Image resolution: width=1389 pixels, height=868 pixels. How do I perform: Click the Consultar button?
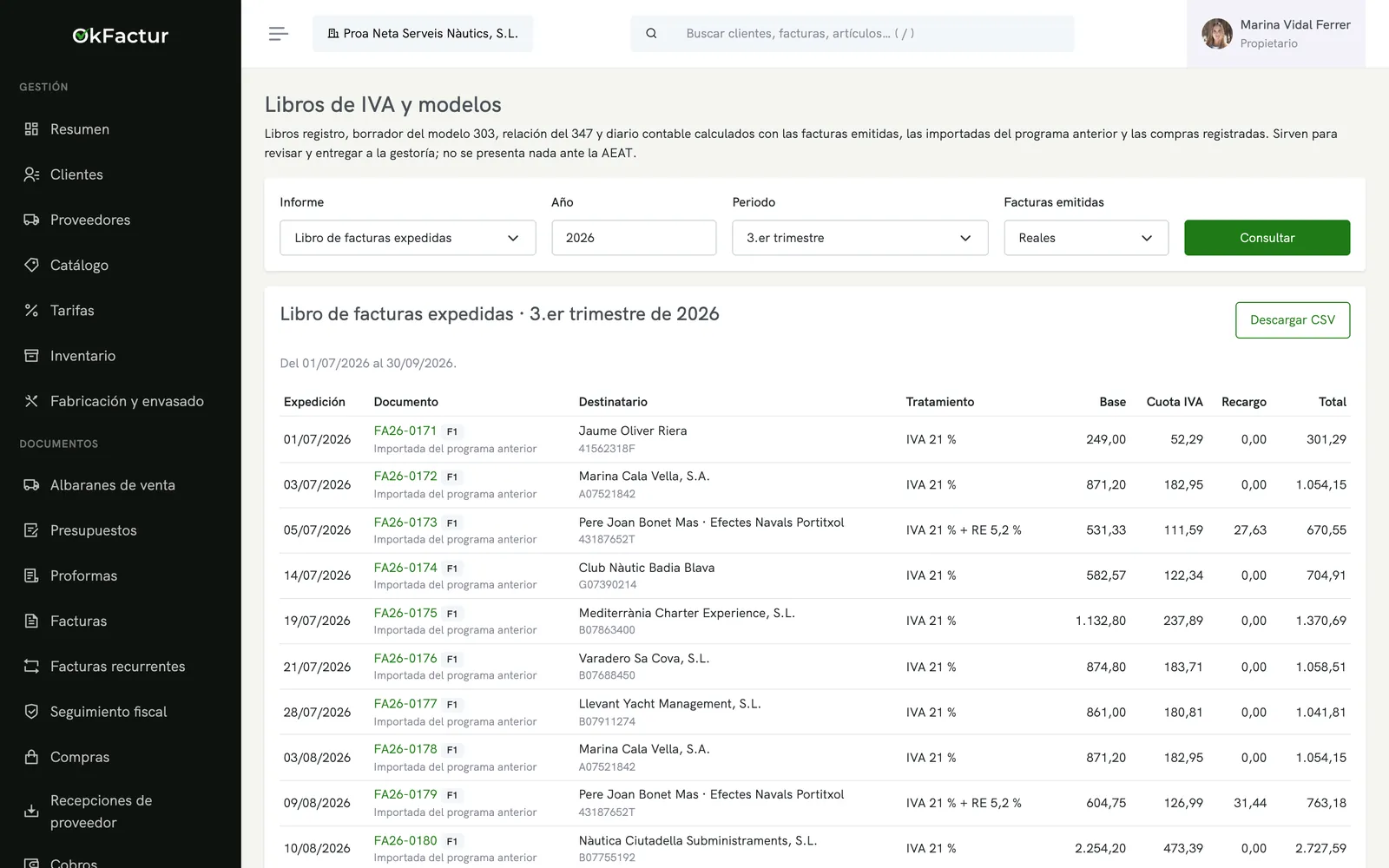pos(1267,238)
